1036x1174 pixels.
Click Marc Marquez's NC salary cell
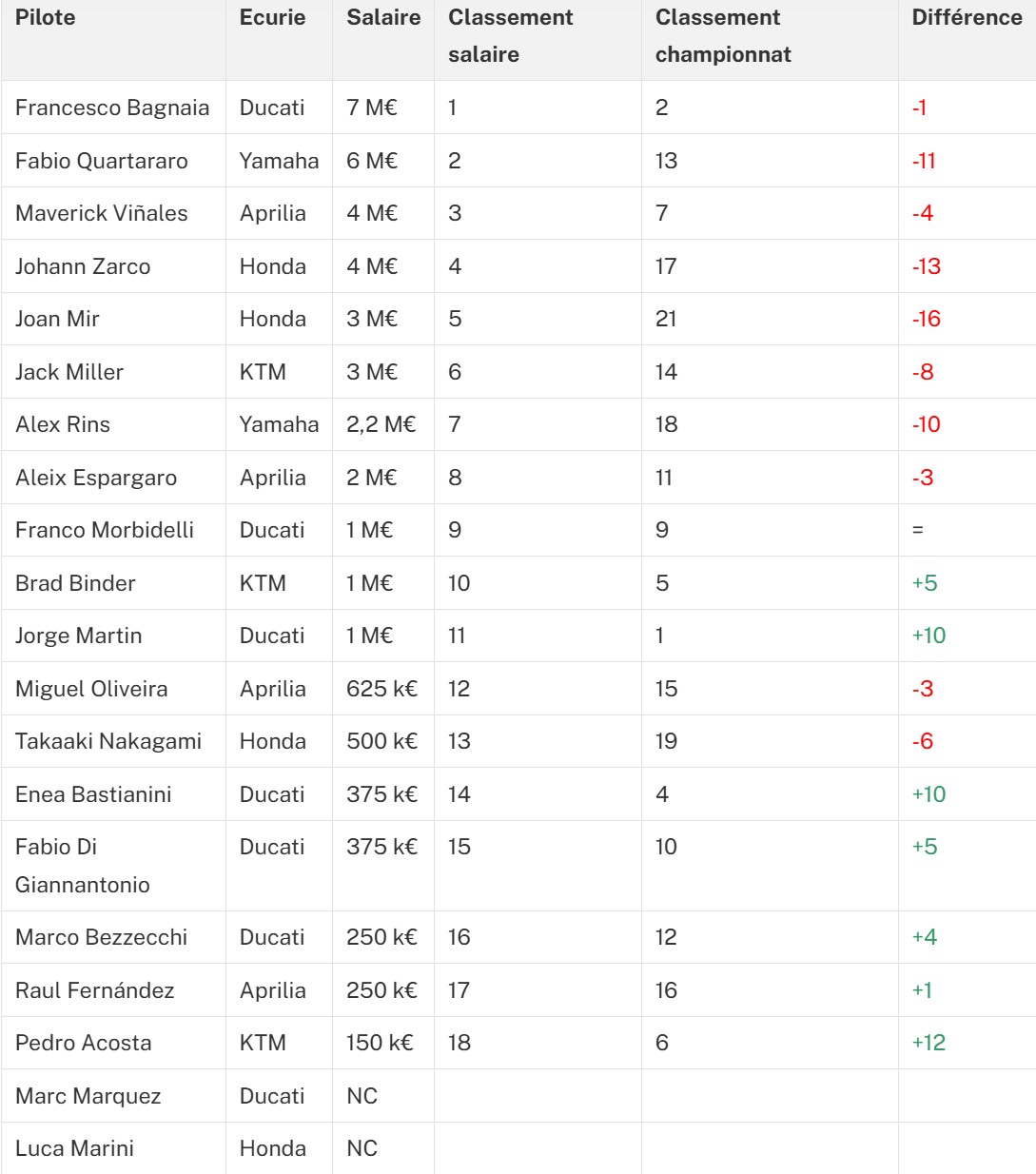click(x=362, y=1096)
